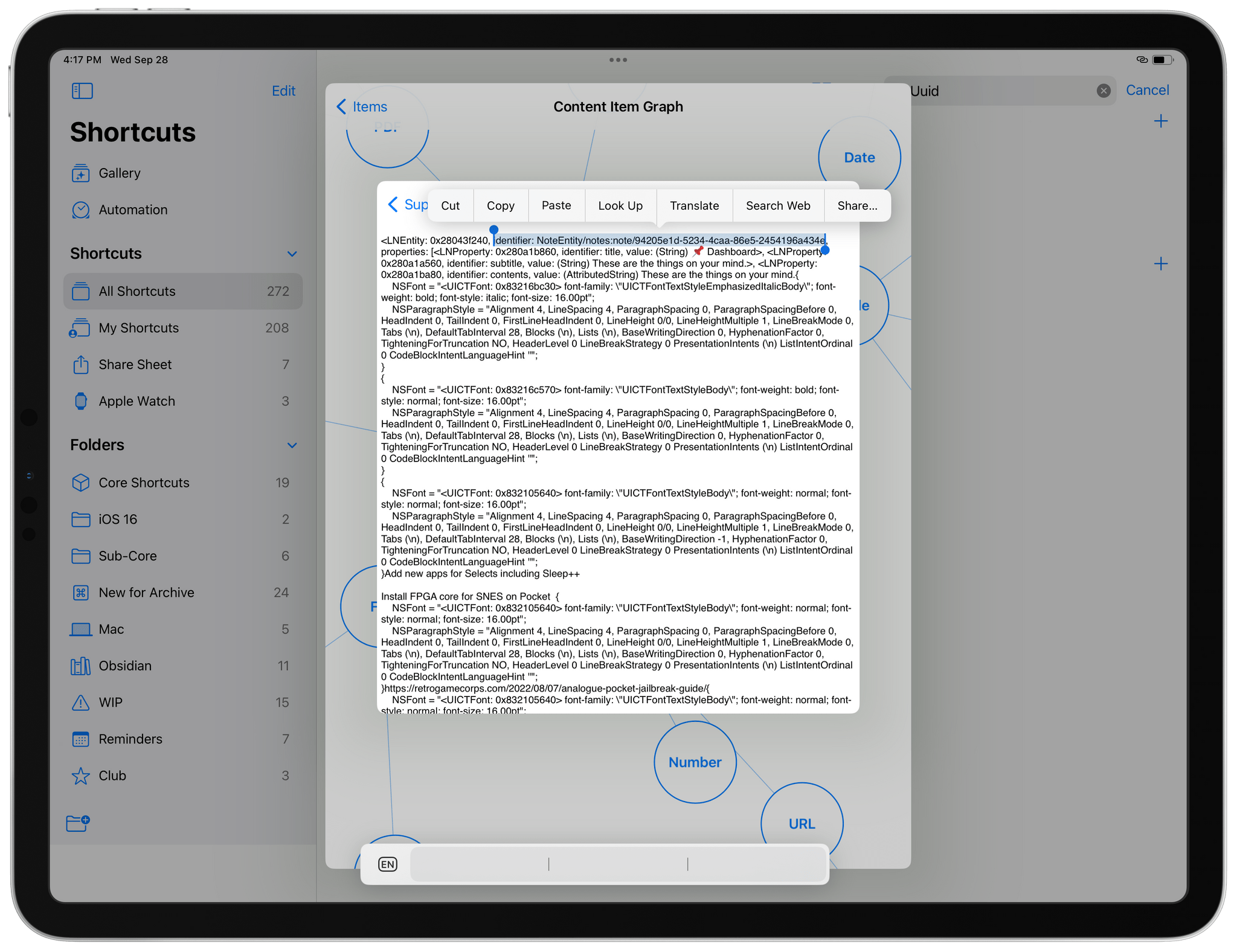This screenshot has height=952, width=1237.
Task: Create a new folder icon
Action: click(x=79, y=823)
